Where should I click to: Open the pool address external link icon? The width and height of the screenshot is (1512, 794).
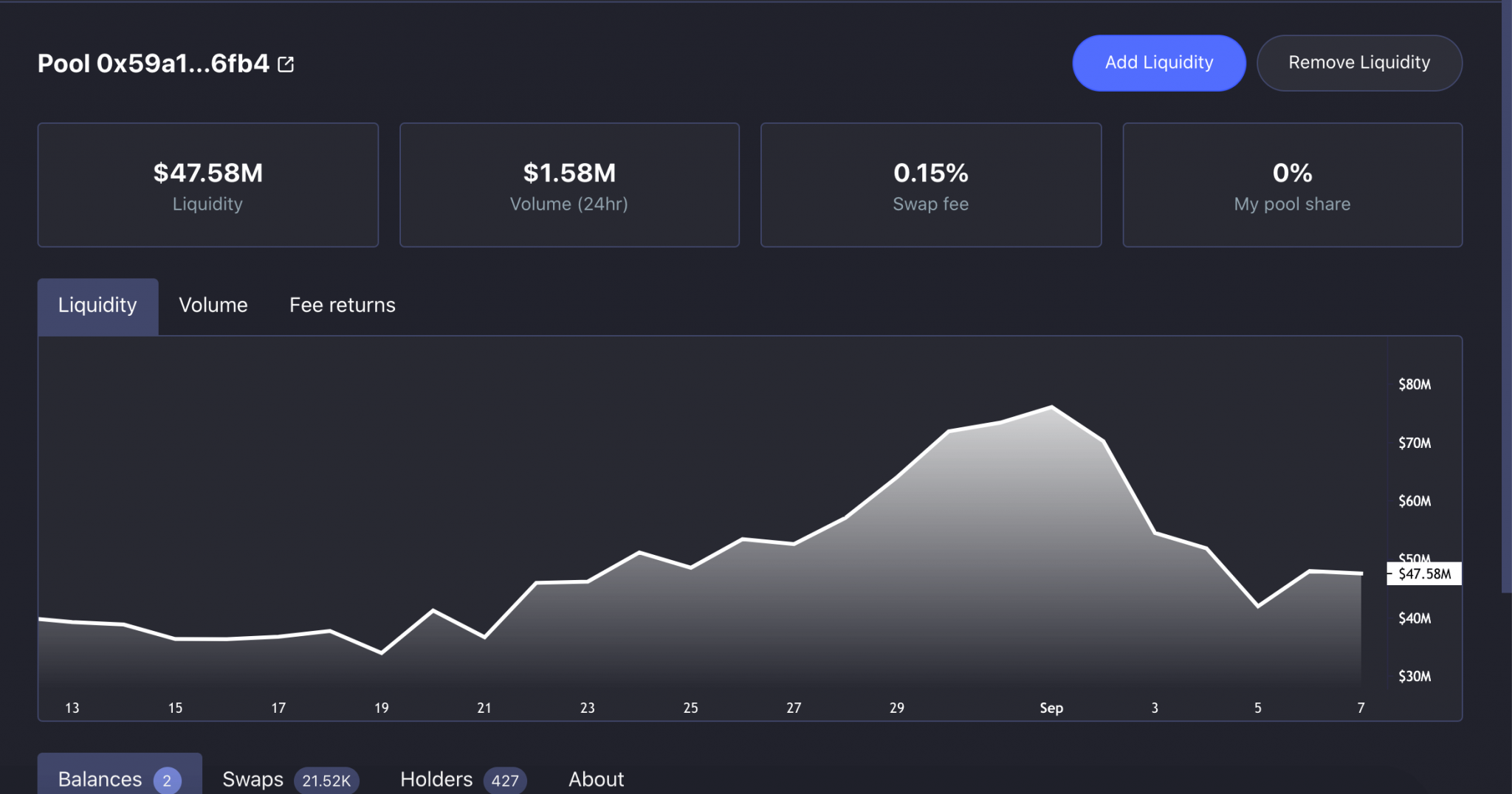click(286, 65)
